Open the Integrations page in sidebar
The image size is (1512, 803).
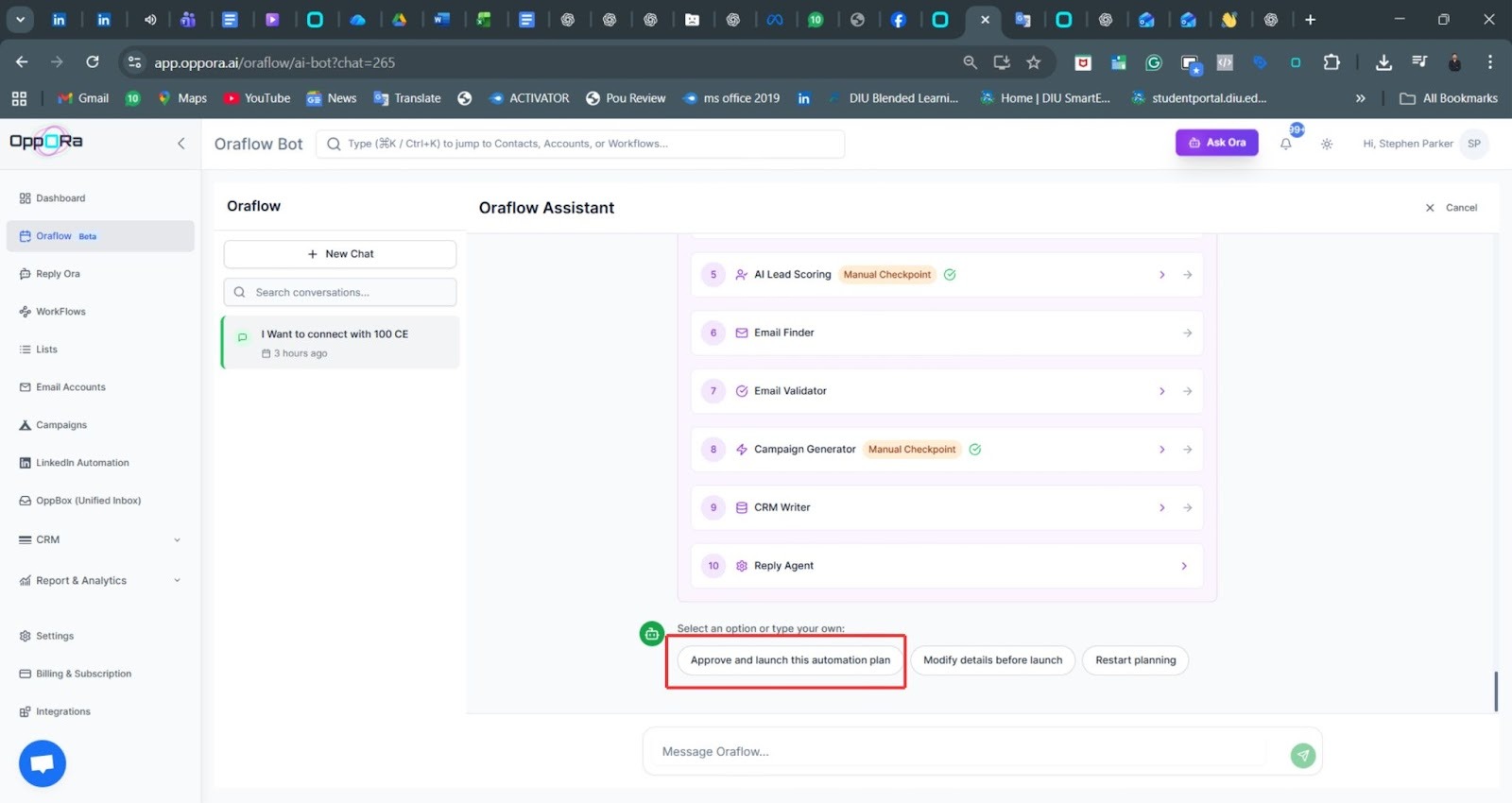coord(62,711)
